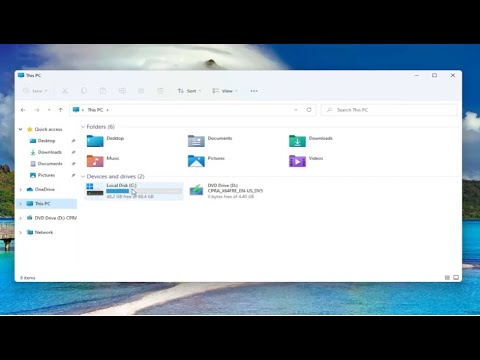Select Network in navigation pane

(44, 232)
